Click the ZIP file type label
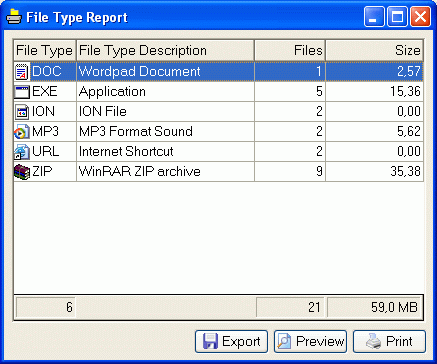The height and width of the screenshot is (364, 437). point(42,171)
